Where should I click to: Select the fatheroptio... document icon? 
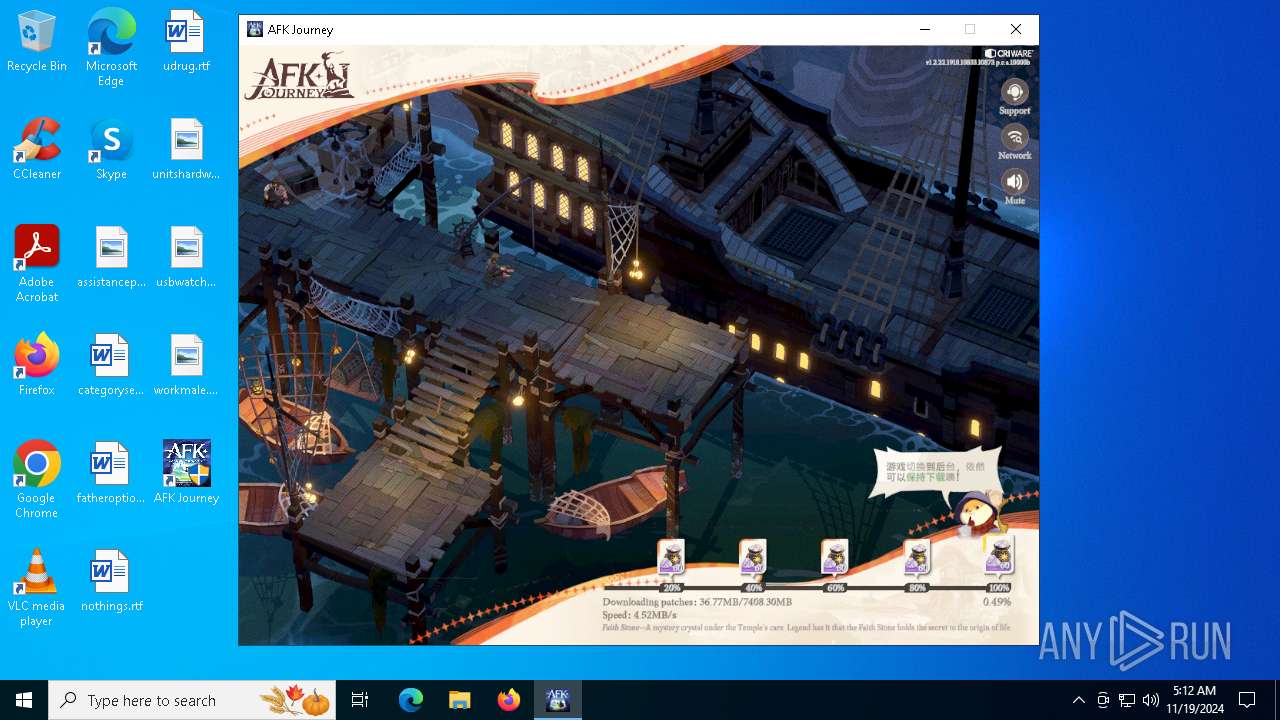tap(111, 474)
